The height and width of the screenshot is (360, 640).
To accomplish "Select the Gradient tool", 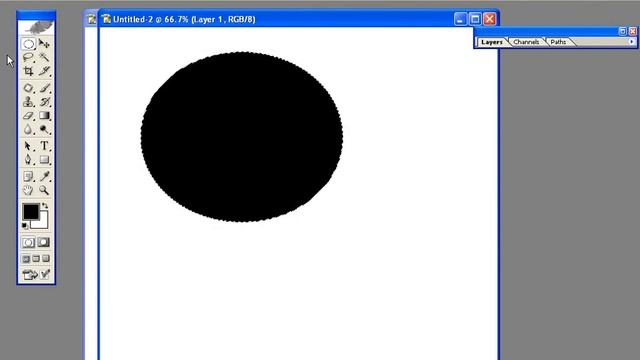I will coord(44,116).
